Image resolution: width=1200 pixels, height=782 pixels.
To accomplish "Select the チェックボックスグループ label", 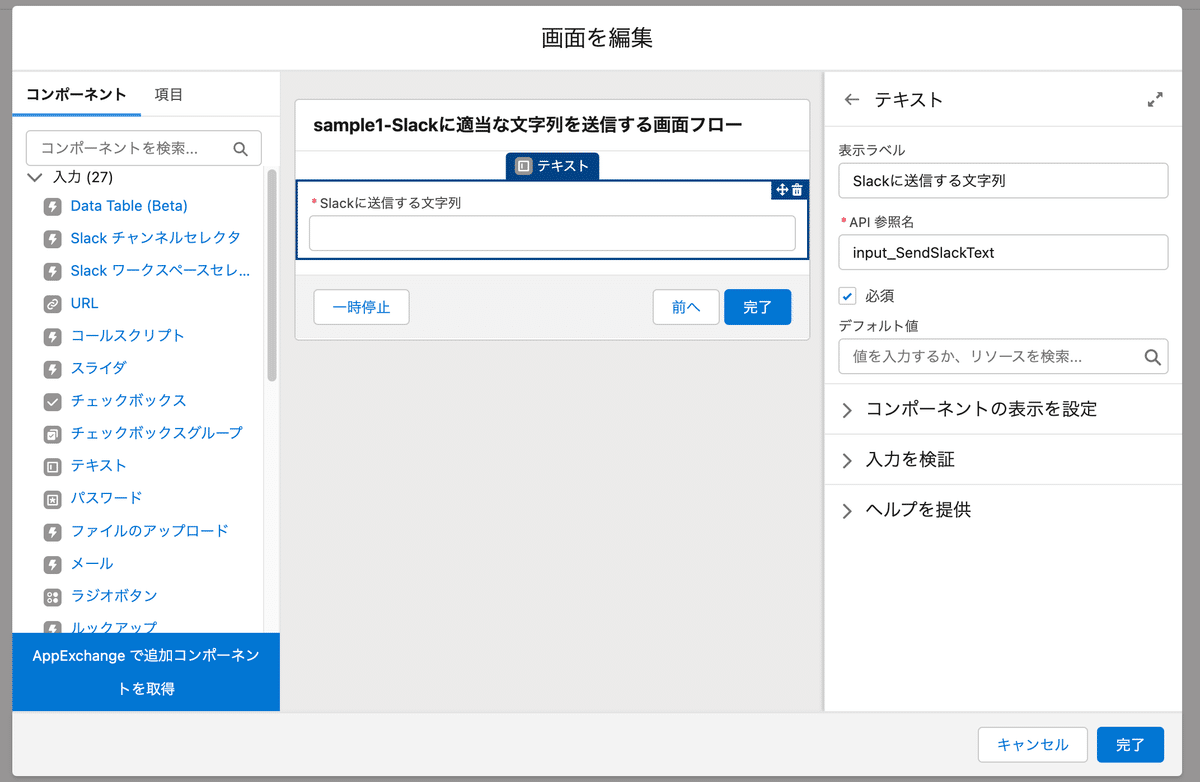I will pos(157,433).
